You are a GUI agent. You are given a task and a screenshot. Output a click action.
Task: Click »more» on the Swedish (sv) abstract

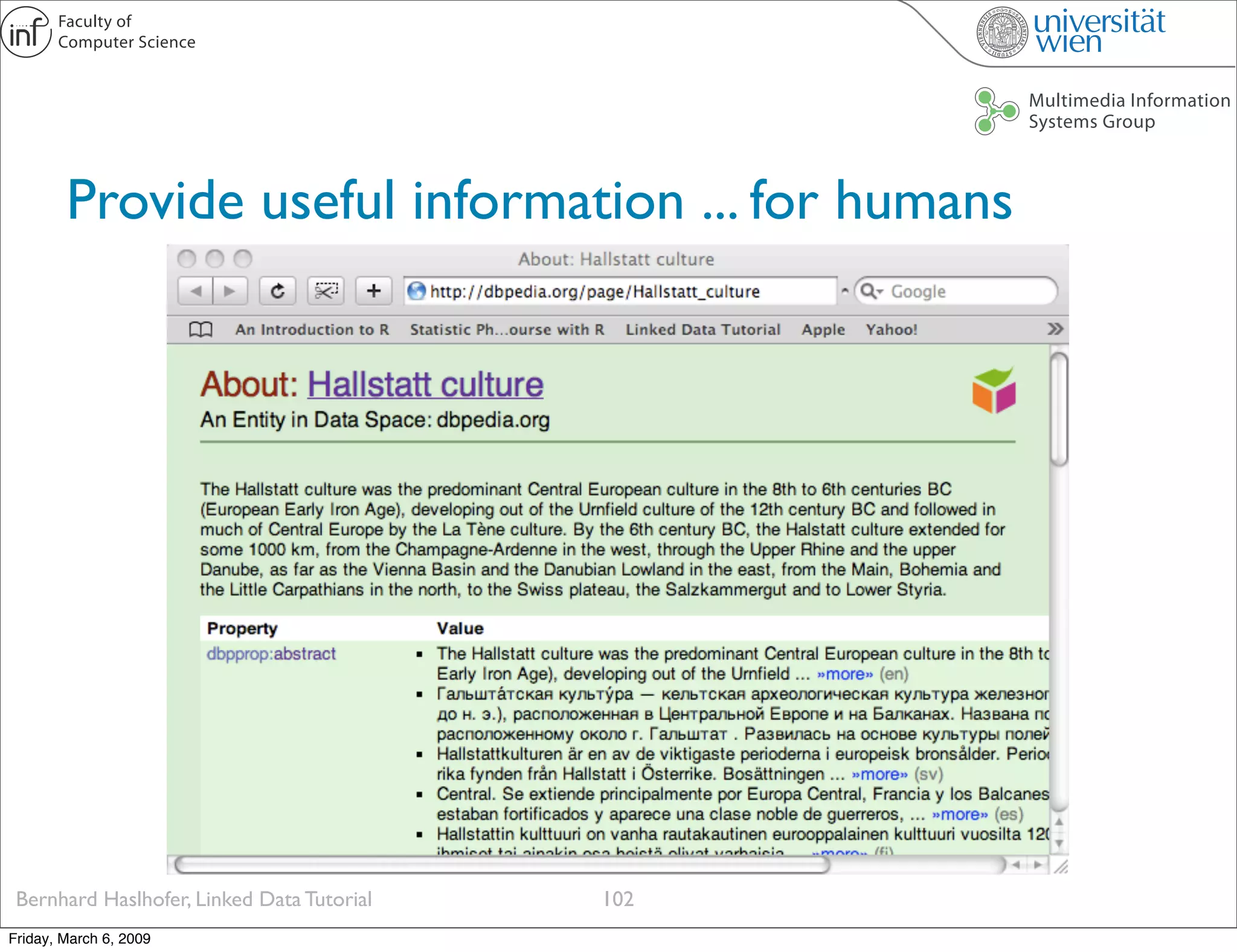click(879, 774)
